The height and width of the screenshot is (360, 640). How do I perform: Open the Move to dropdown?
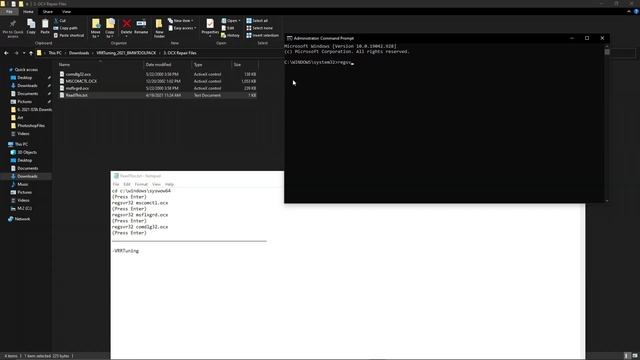96,28
